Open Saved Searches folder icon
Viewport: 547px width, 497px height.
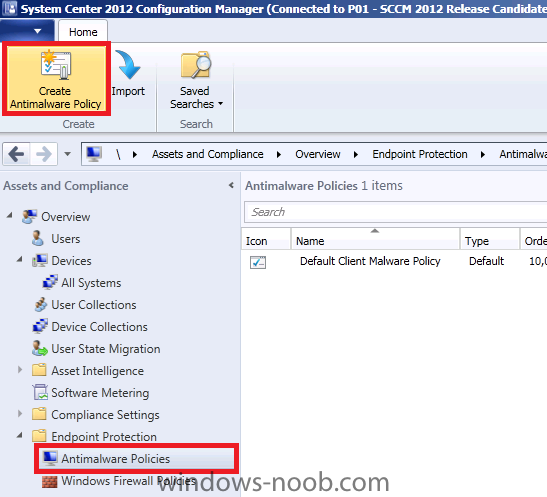point(196,65)
